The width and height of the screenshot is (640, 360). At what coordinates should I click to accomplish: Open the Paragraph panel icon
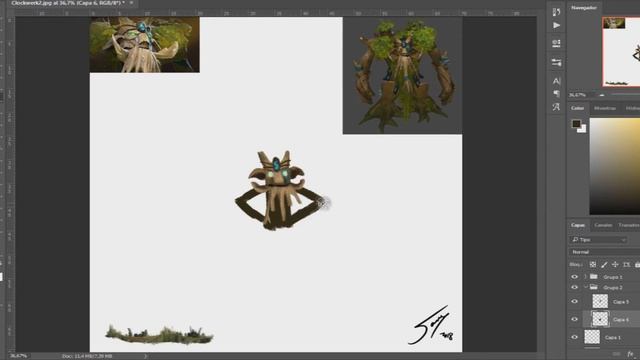coord(556,93)
